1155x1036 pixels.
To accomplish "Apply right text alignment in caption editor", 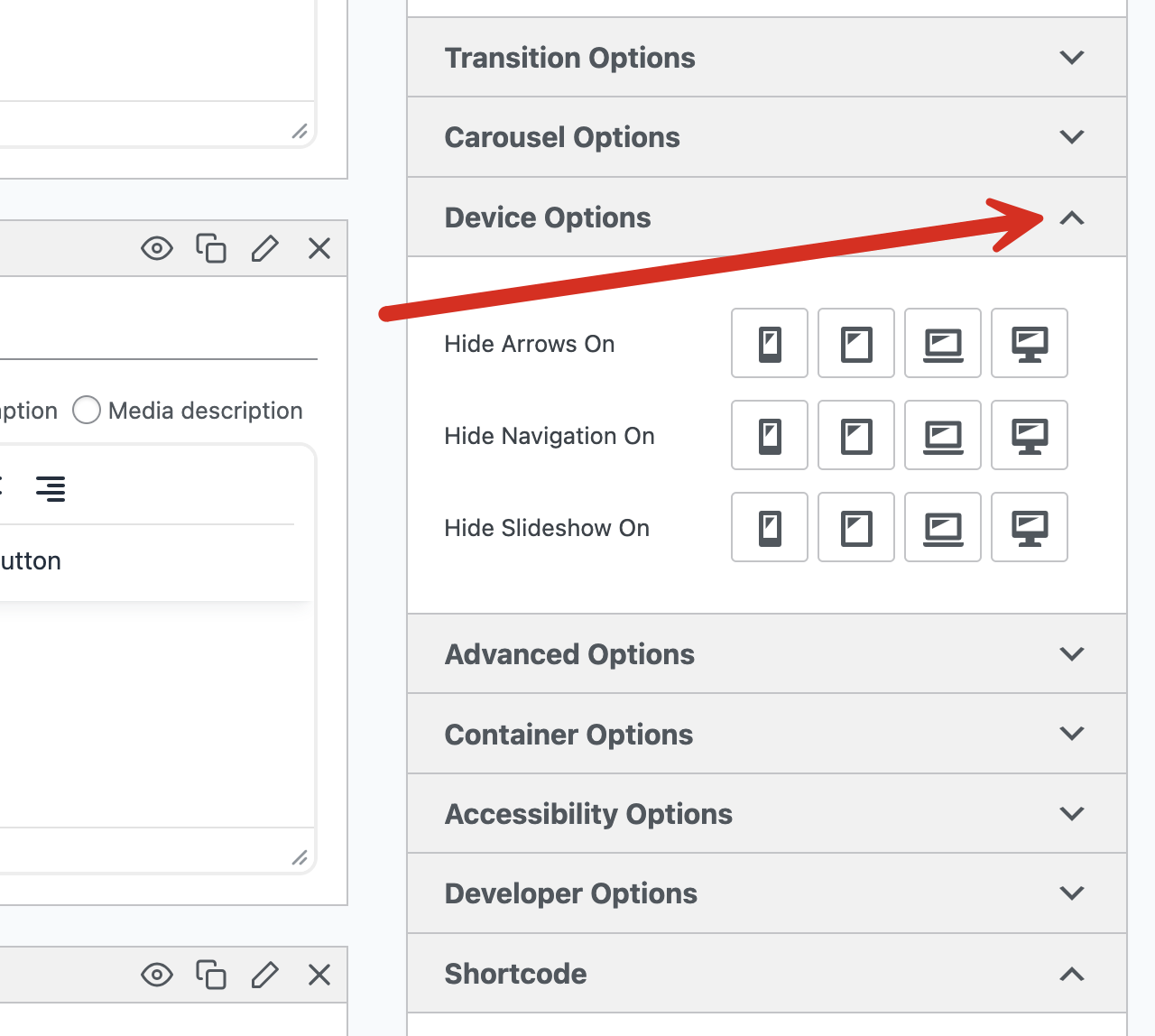I will pyautogui.click(x=51, y=488).
